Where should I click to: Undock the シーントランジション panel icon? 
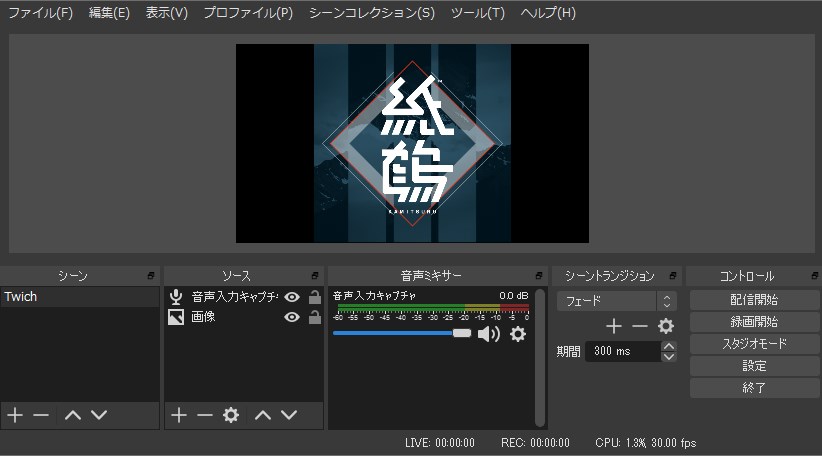click(673, 275)
